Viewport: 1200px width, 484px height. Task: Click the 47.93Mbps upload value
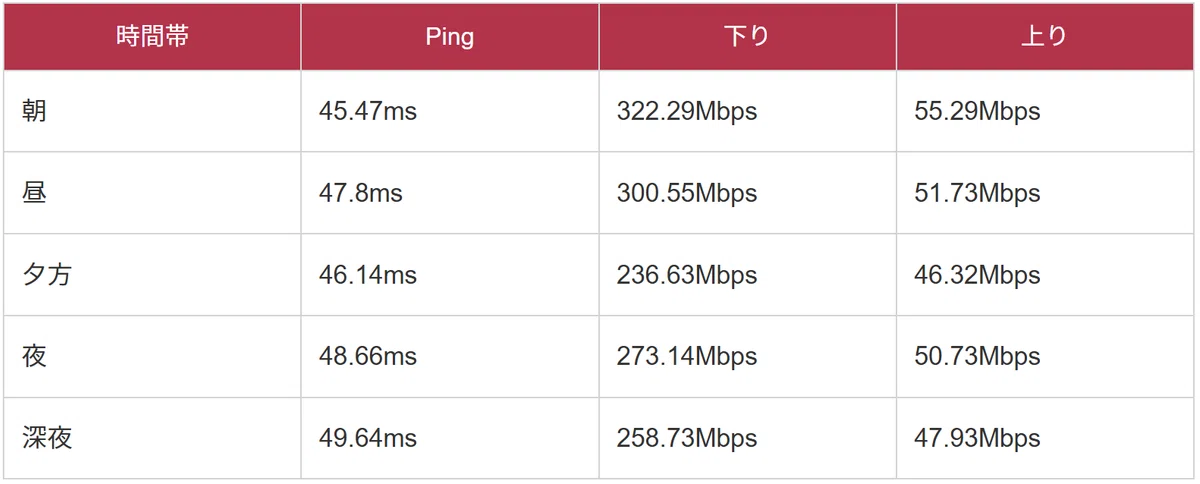click(977, 438)
